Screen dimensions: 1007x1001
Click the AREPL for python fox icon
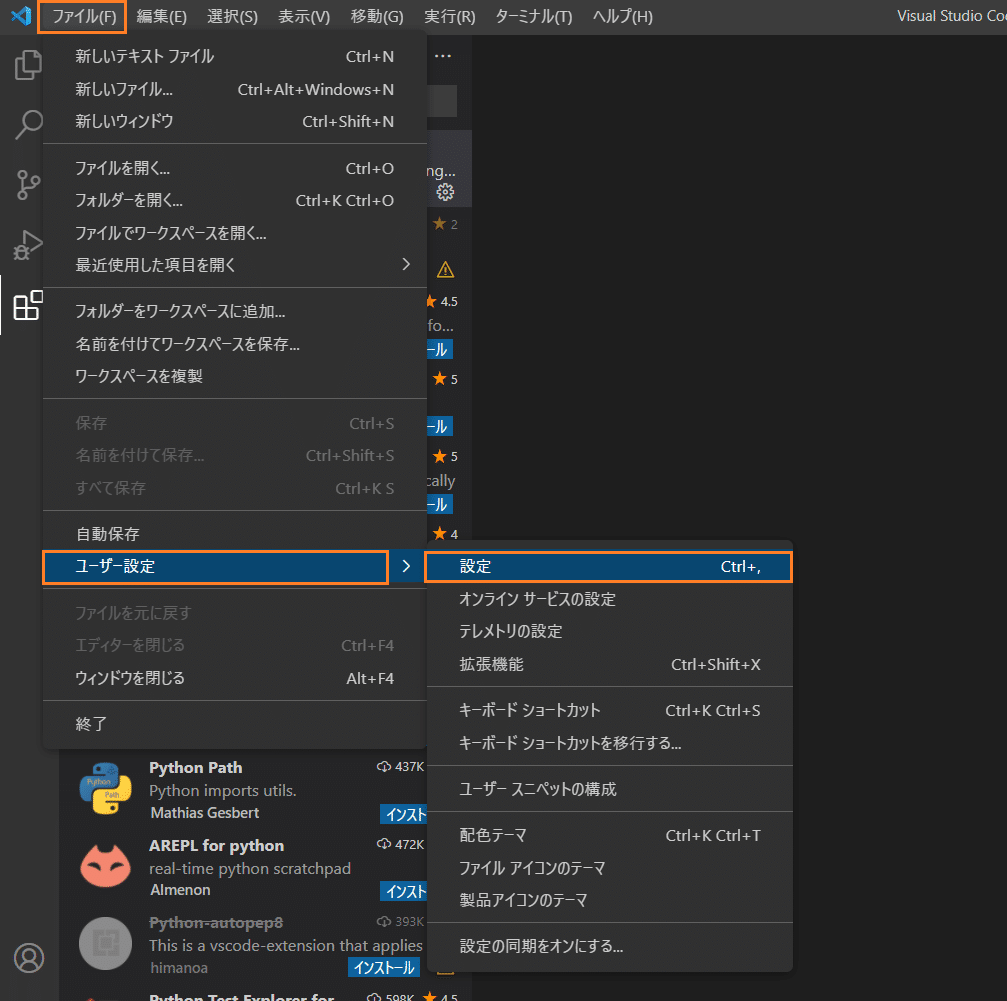pos(105,866)
